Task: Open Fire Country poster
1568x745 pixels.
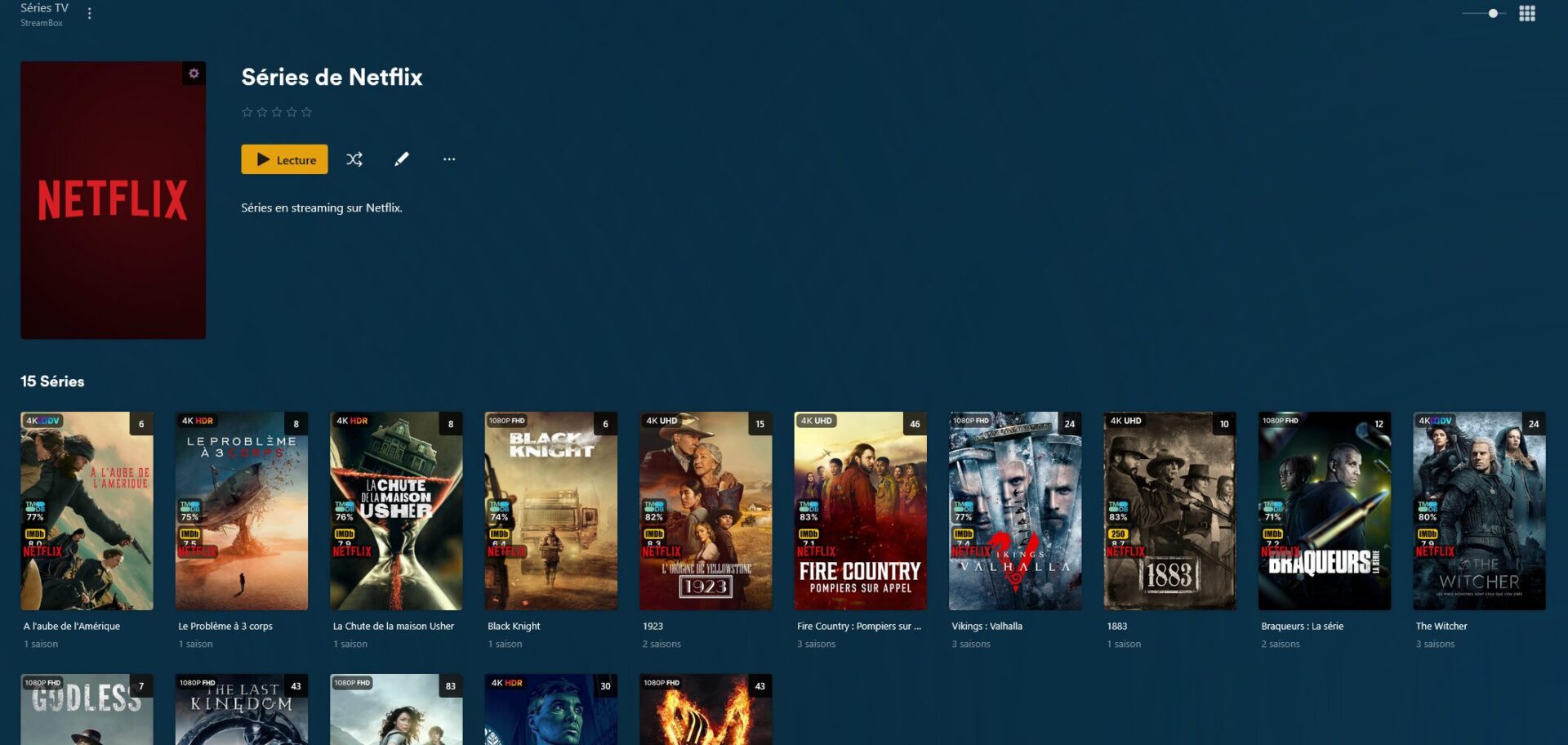Action: point(861,511)
